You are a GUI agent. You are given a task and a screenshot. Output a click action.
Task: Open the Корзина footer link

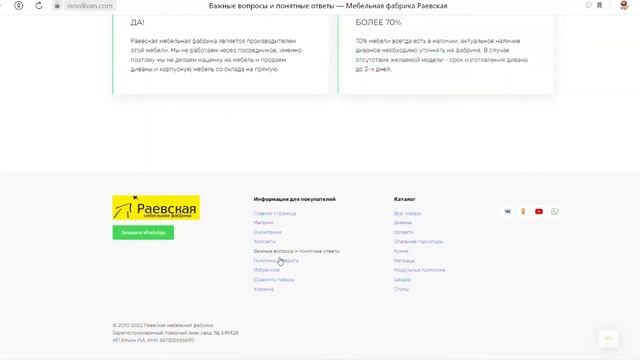click(x=263, y=289)
